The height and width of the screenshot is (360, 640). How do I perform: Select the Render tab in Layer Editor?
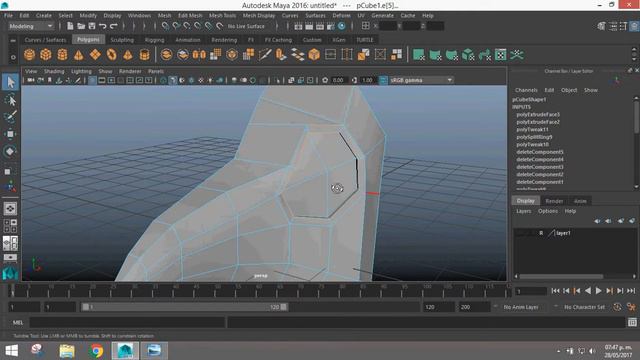[554, 201]
